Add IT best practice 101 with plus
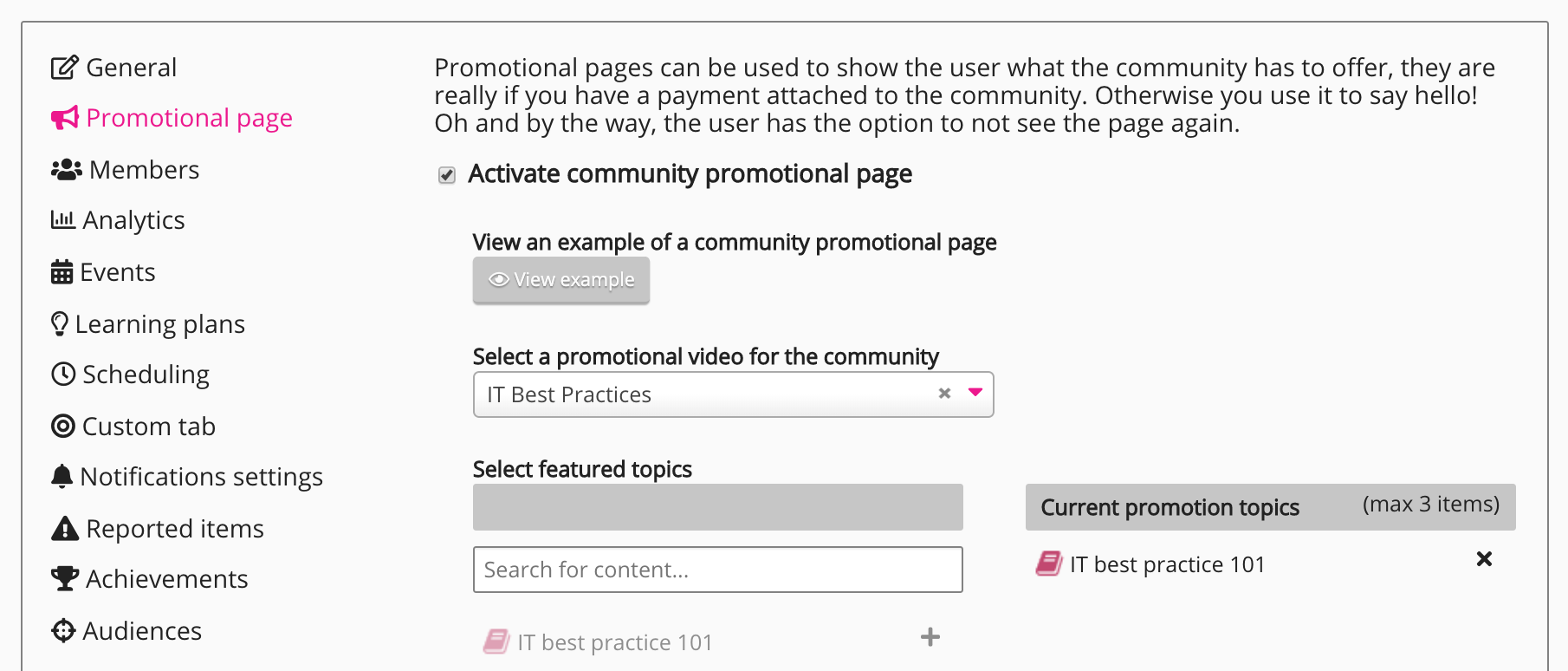This screenshot has height=671, width=1568. 930,637
